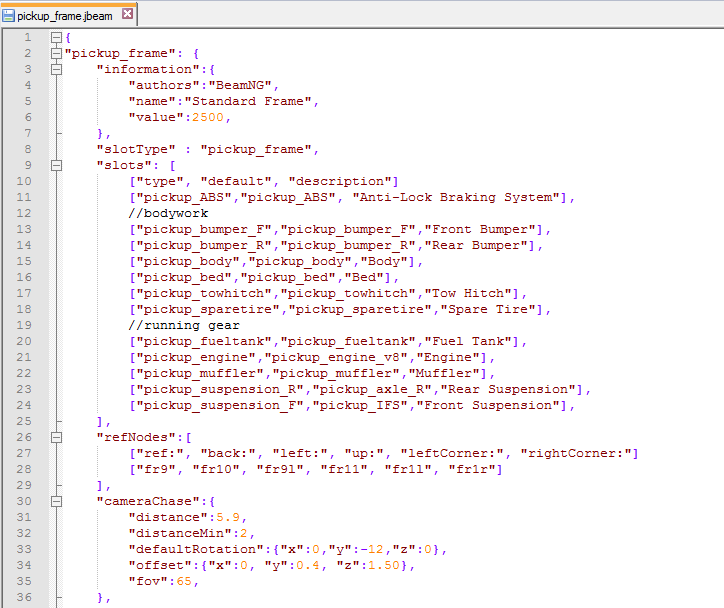Click the "description" header on line 10
Viewport: 724px width, 608px height.
340,181
